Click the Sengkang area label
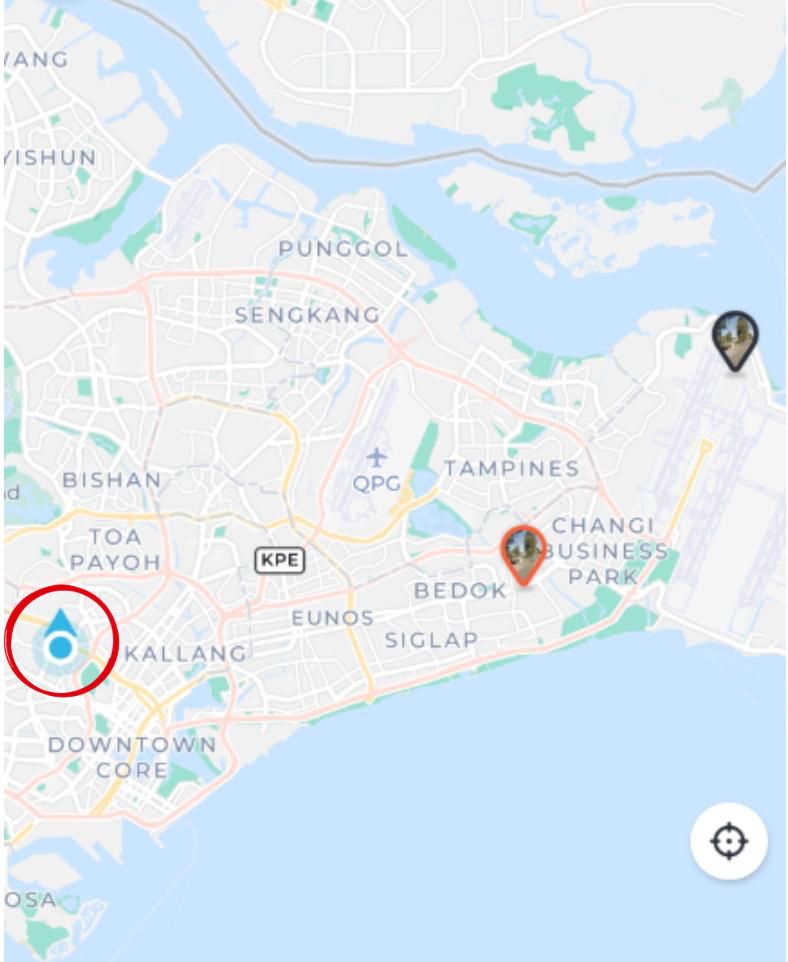Screen dimensions: 788x962 click(307, 315)
